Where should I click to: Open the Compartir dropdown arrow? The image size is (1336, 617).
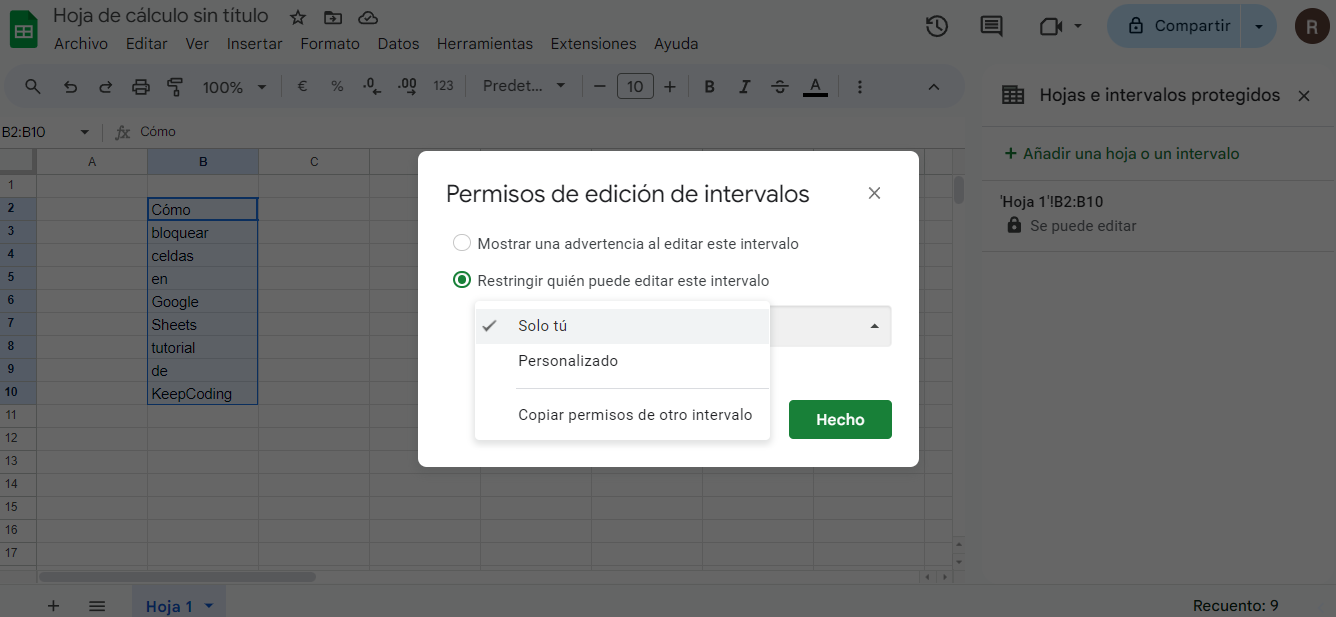tap(1259, 26)
